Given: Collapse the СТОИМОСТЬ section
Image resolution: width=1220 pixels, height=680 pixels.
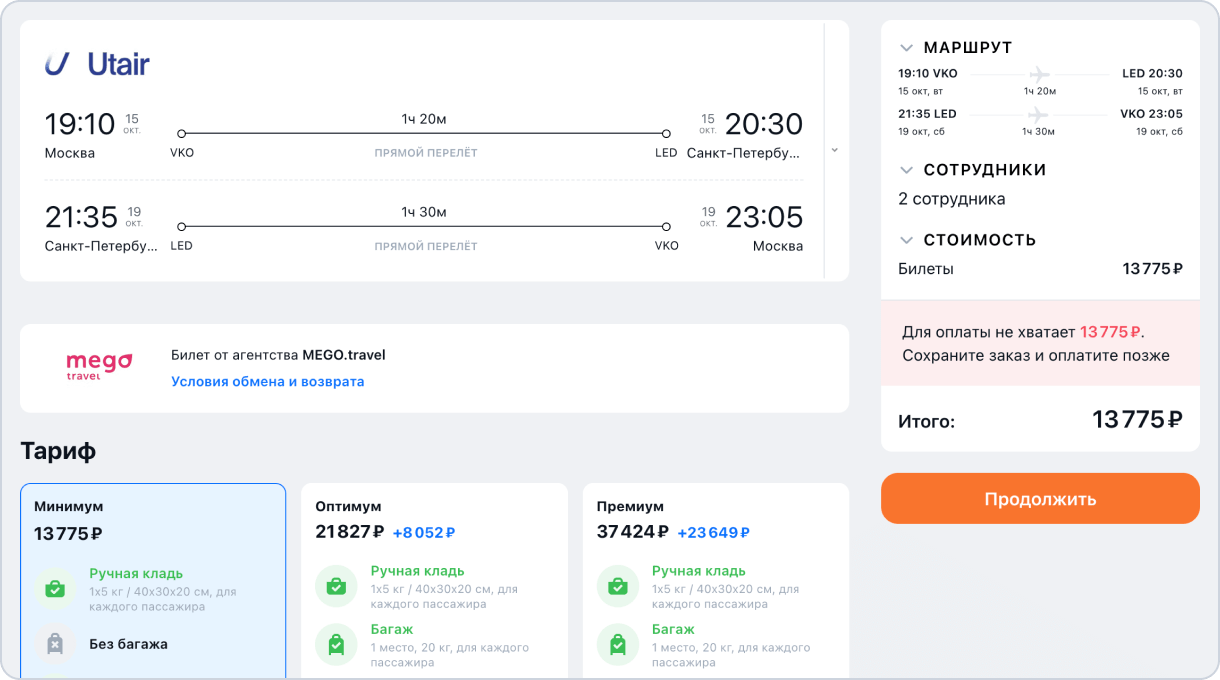Looking at the screenshot, I should [x=906, y=240].
